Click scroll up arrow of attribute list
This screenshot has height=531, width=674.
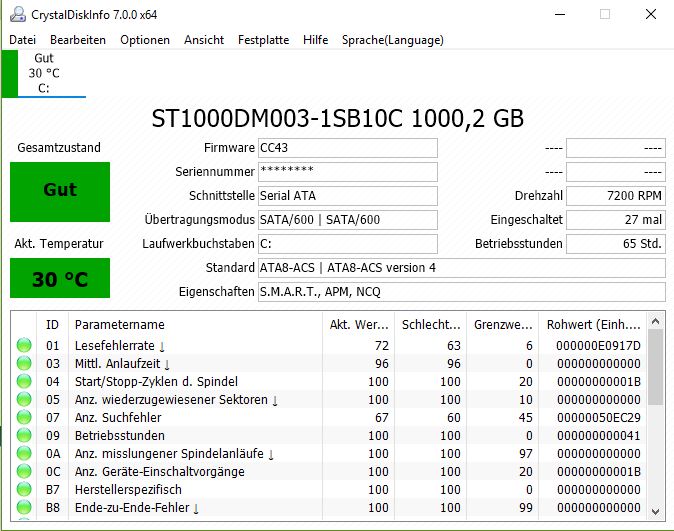click(656, 321)
